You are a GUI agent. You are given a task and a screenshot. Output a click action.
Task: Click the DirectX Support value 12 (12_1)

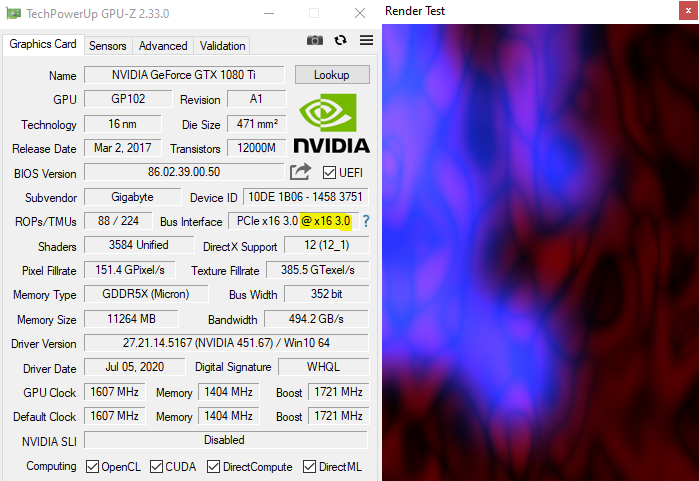327,245
